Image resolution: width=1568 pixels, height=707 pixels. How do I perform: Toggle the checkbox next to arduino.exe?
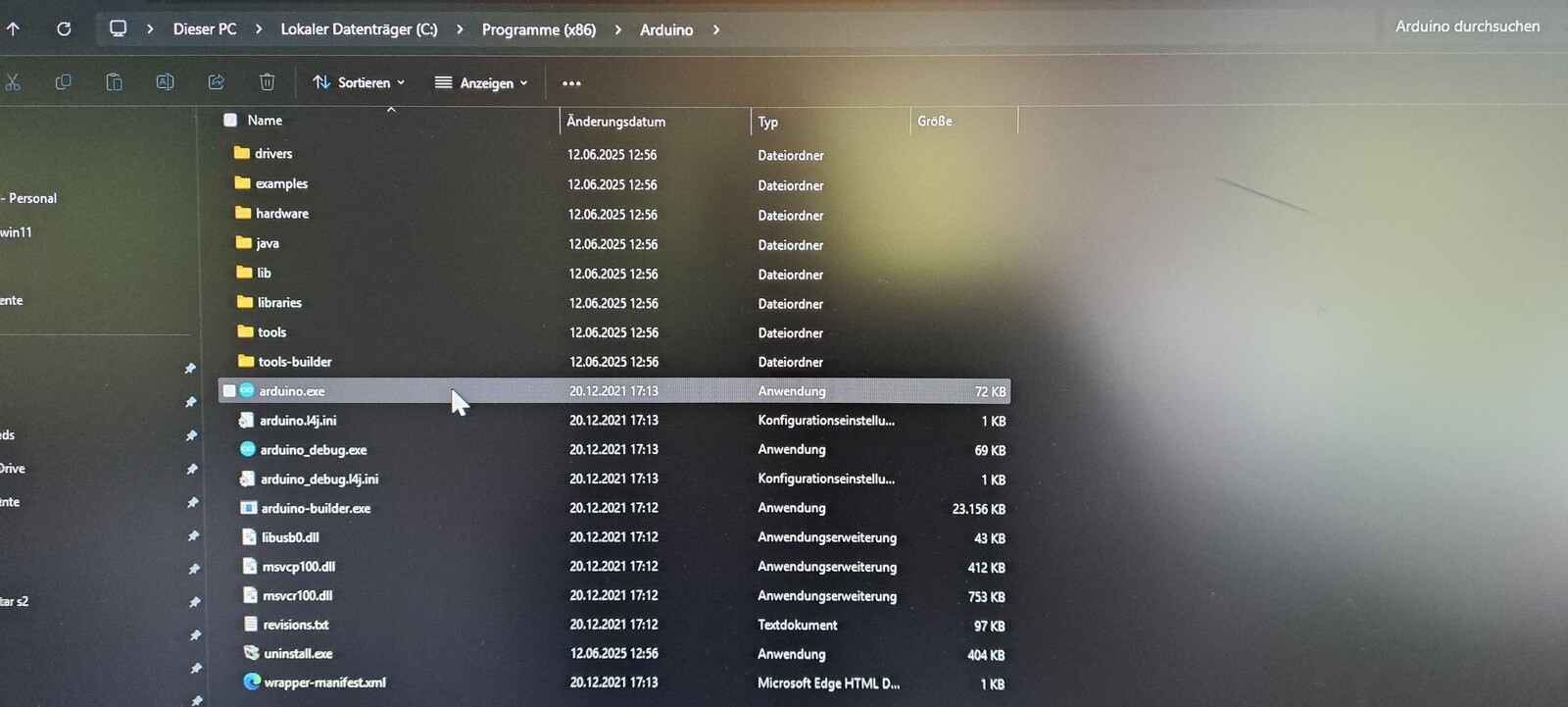click(229, 391)
